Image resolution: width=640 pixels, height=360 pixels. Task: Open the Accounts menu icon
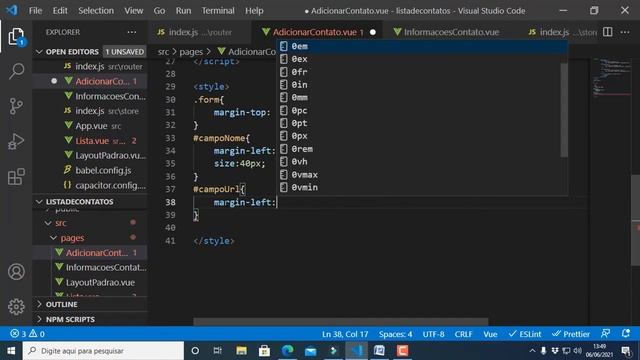pyautogui.click(x=16, y=271)
